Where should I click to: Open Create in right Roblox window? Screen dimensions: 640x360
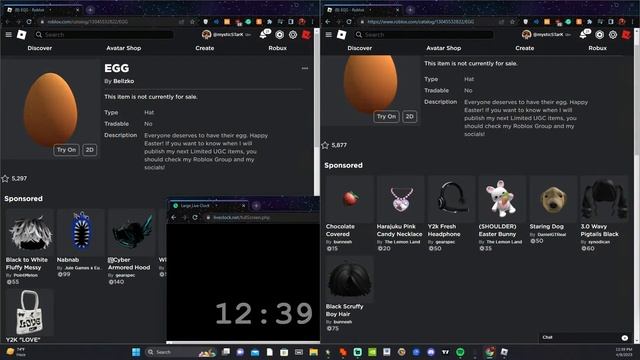[x=524, y=48]
